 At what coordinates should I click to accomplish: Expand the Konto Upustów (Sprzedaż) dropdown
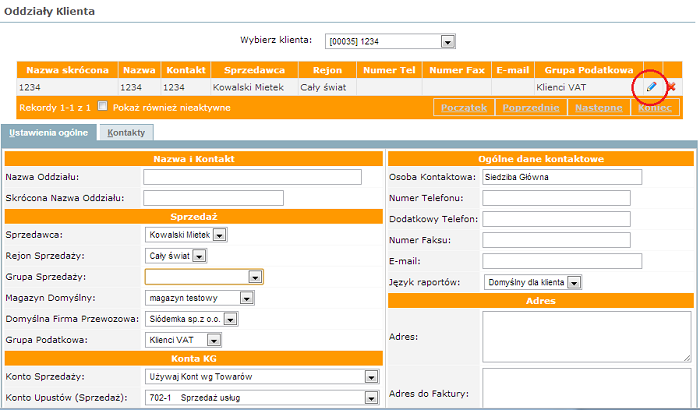coord(262,398)
